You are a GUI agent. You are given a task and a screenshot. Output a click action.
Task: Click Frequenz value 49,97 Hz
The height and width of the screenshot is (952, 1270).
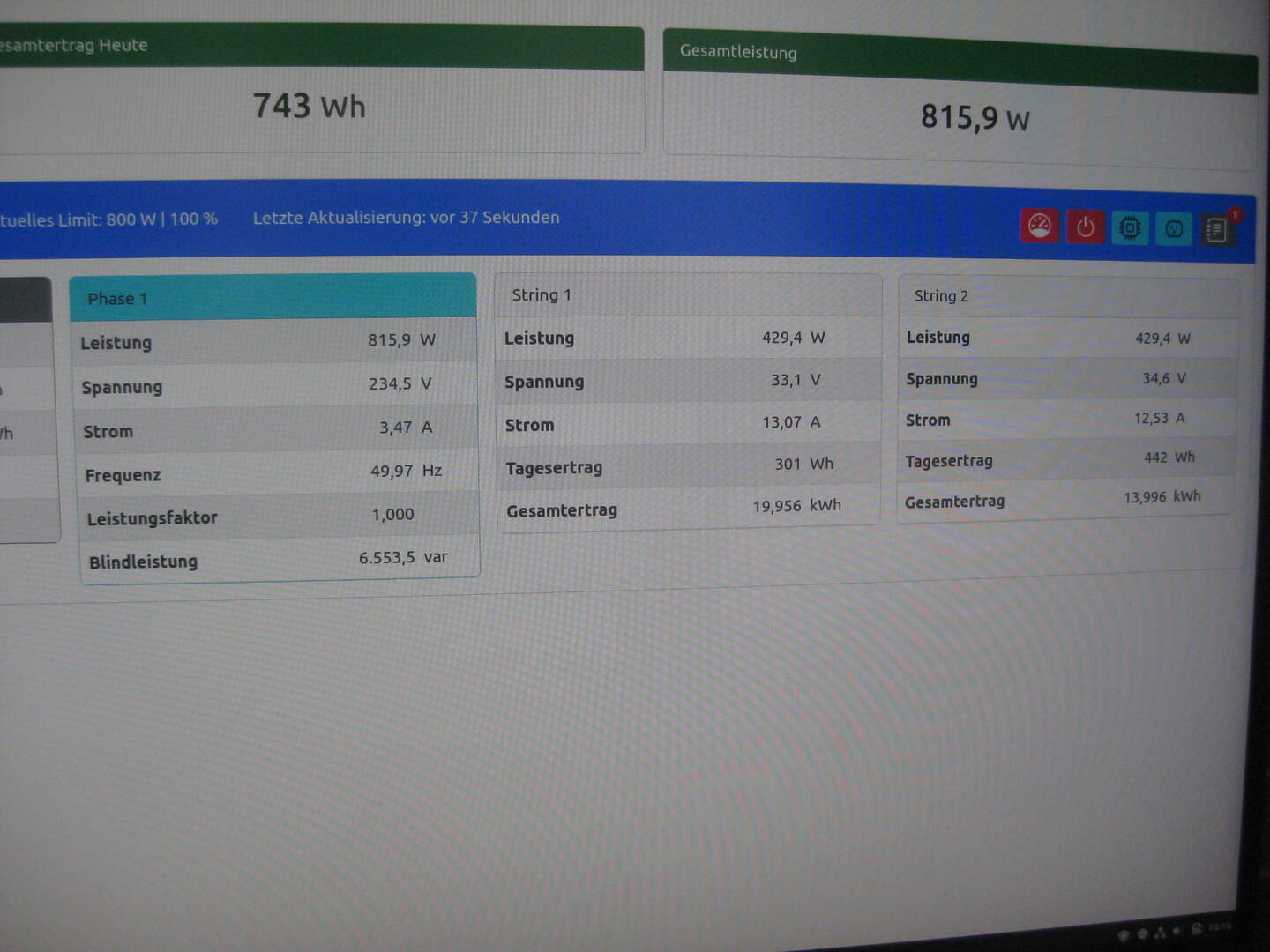tap(406, 471)
